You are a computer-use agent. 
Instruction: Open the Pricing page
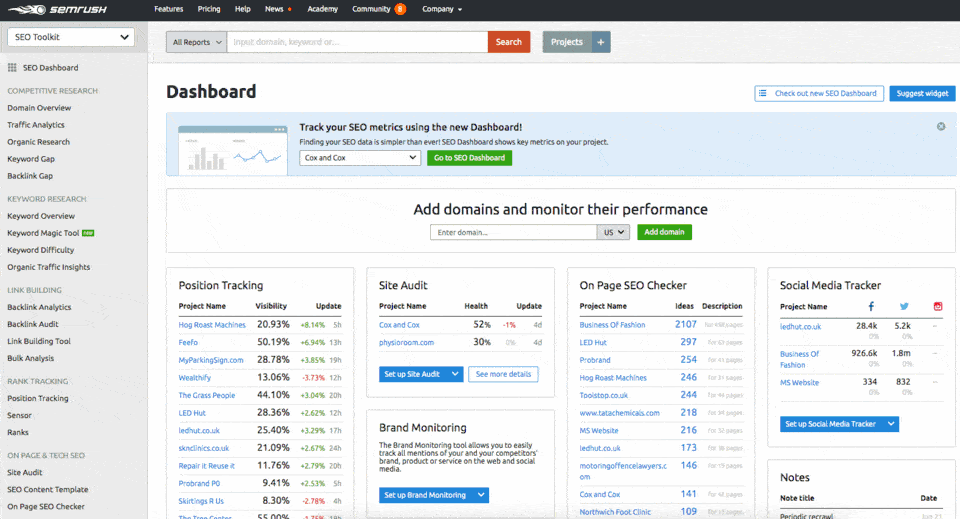(x=209, y=9)
